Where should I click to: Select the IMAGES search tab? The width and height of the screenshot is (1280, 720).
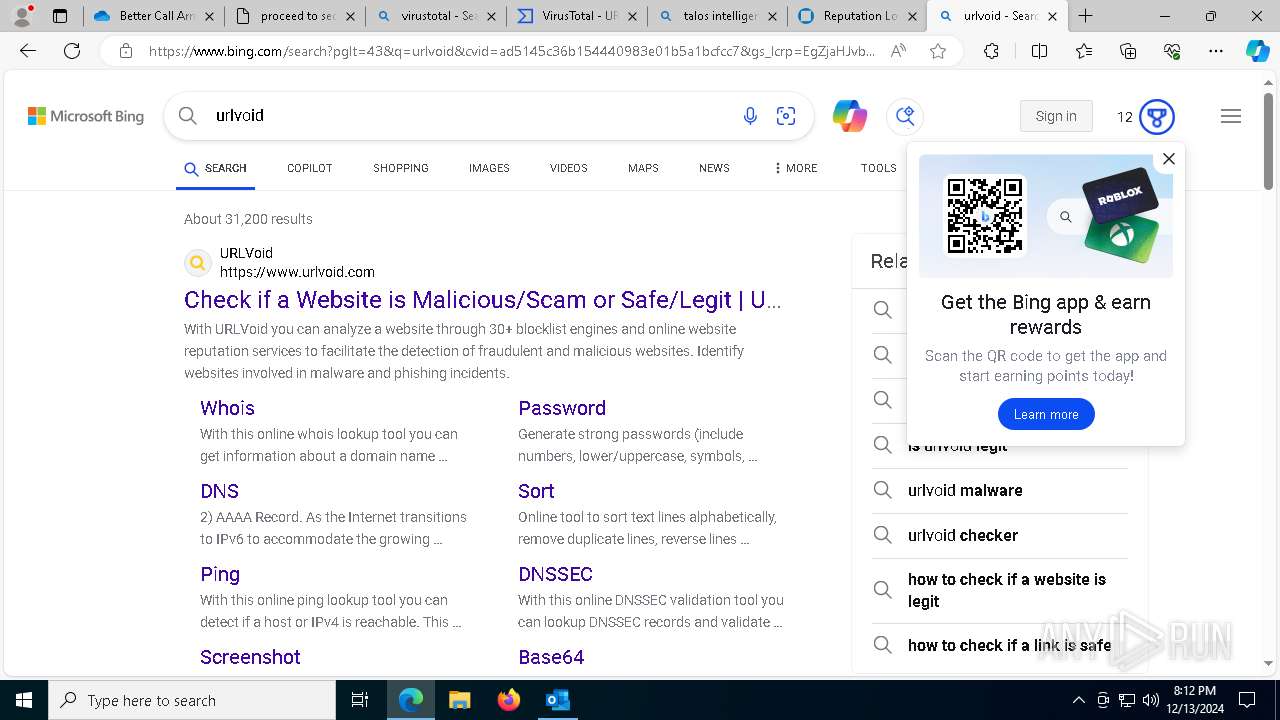point(489,168)
